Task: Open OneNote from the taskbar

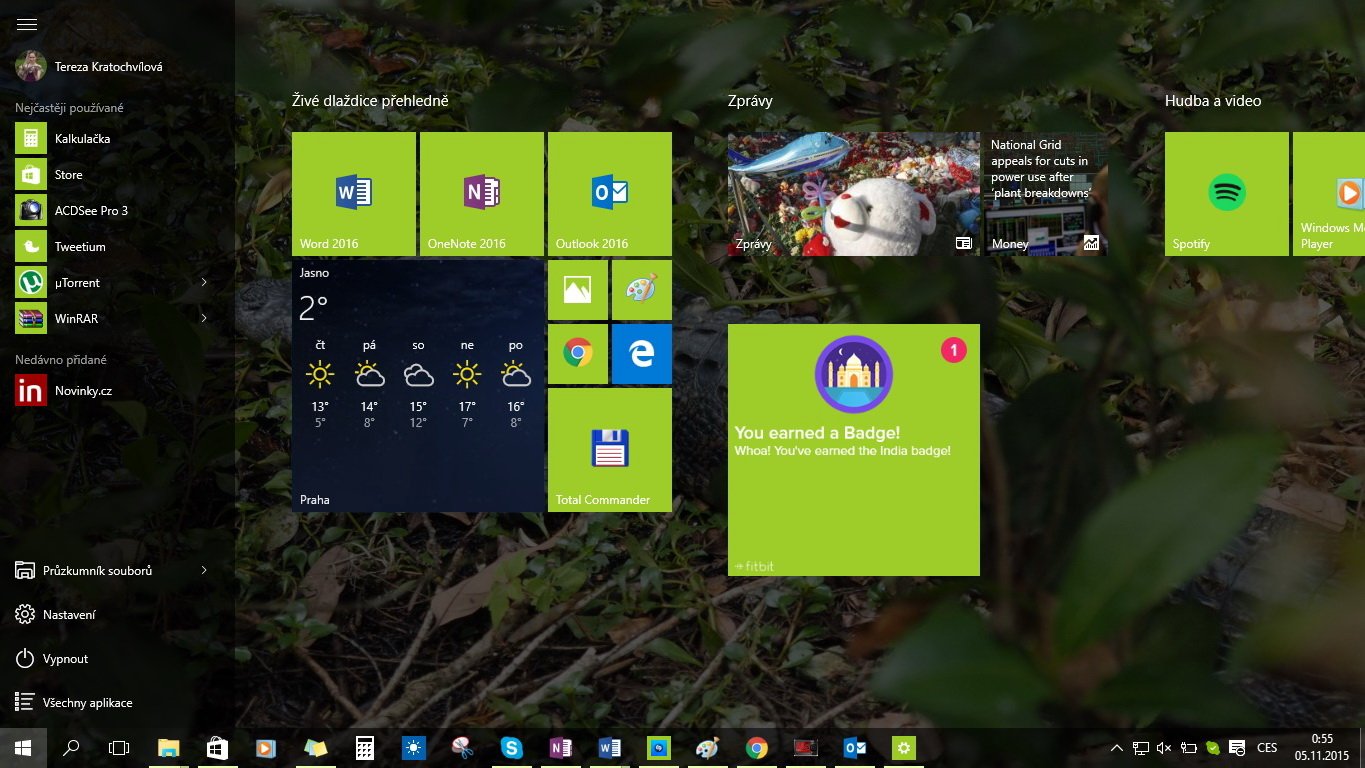Action: (561, 748)
